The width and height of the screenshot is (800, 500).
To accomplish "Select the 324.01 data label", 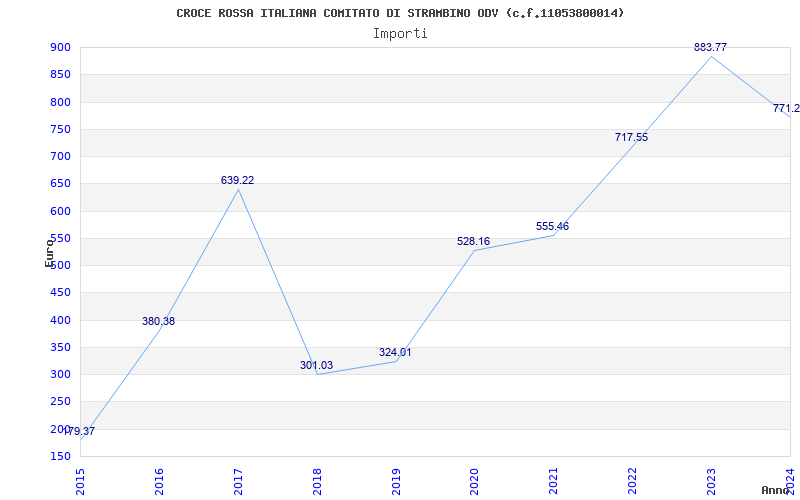I will pos(395,352).
